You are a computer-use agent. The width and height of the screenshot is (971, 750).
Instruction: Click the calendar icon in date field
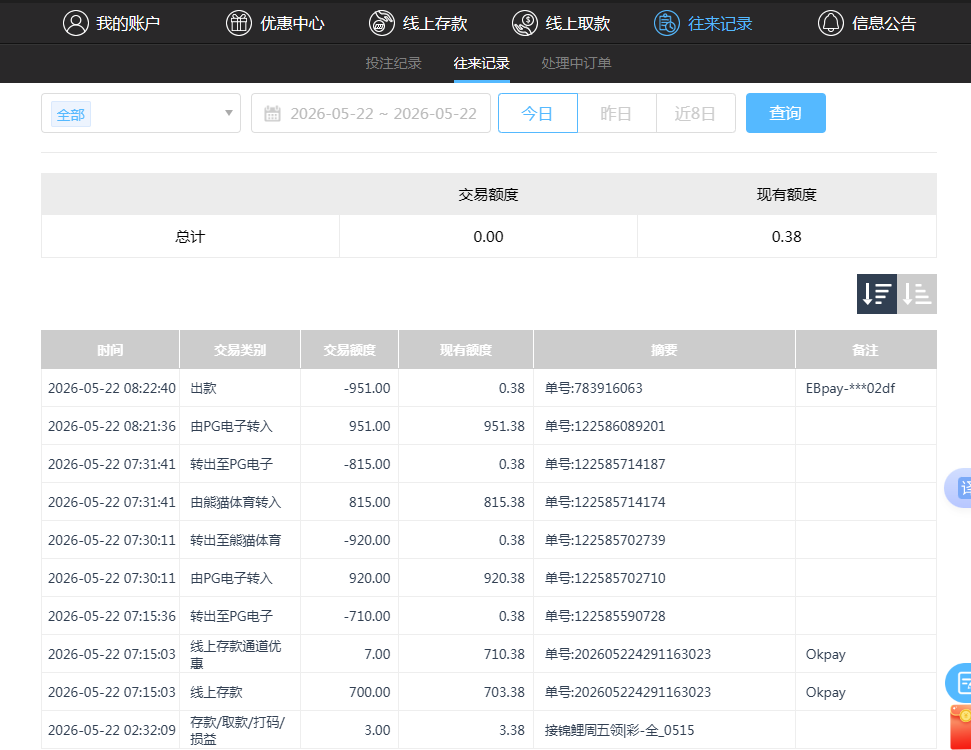pyautogui.click(x=272, y=114)
